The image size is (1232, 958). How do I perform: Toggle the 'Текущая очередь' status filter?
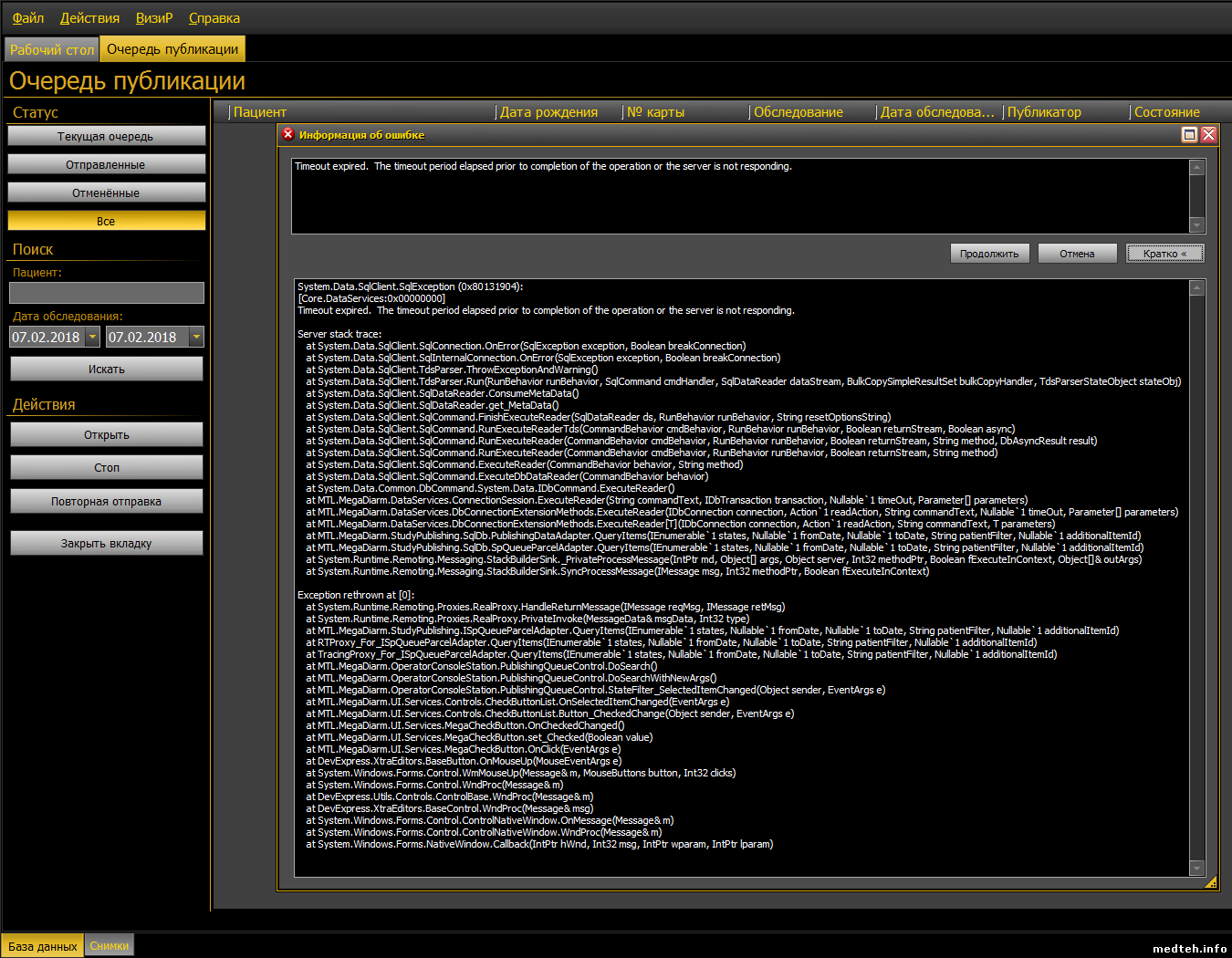point(106,137)
